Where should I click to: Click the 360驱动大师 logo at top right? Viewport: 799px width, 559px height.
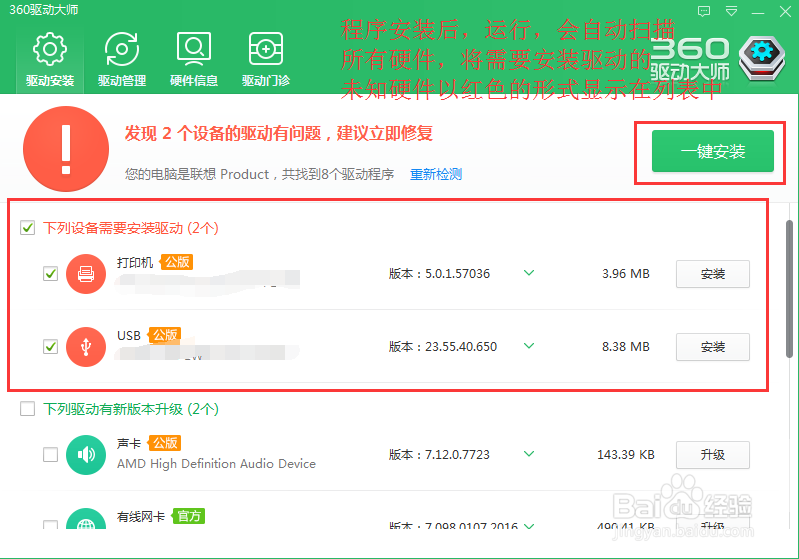point(717,60)
